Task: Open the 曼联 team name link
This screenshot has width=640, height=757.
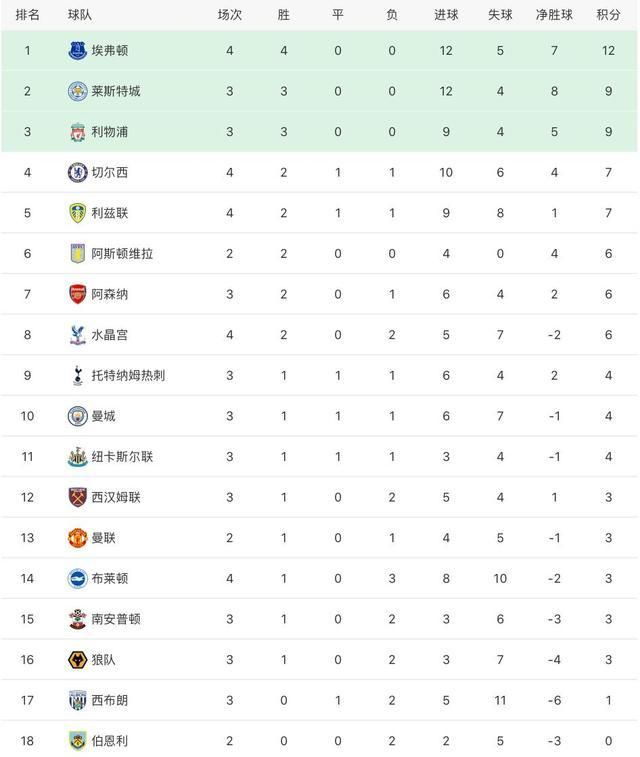Action: point(103,538)
